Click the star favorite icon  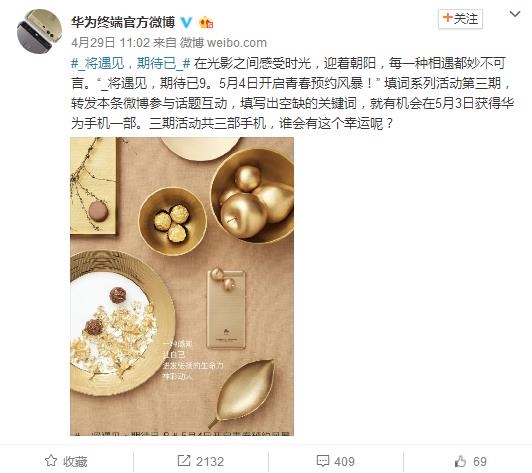click(51, 461)
